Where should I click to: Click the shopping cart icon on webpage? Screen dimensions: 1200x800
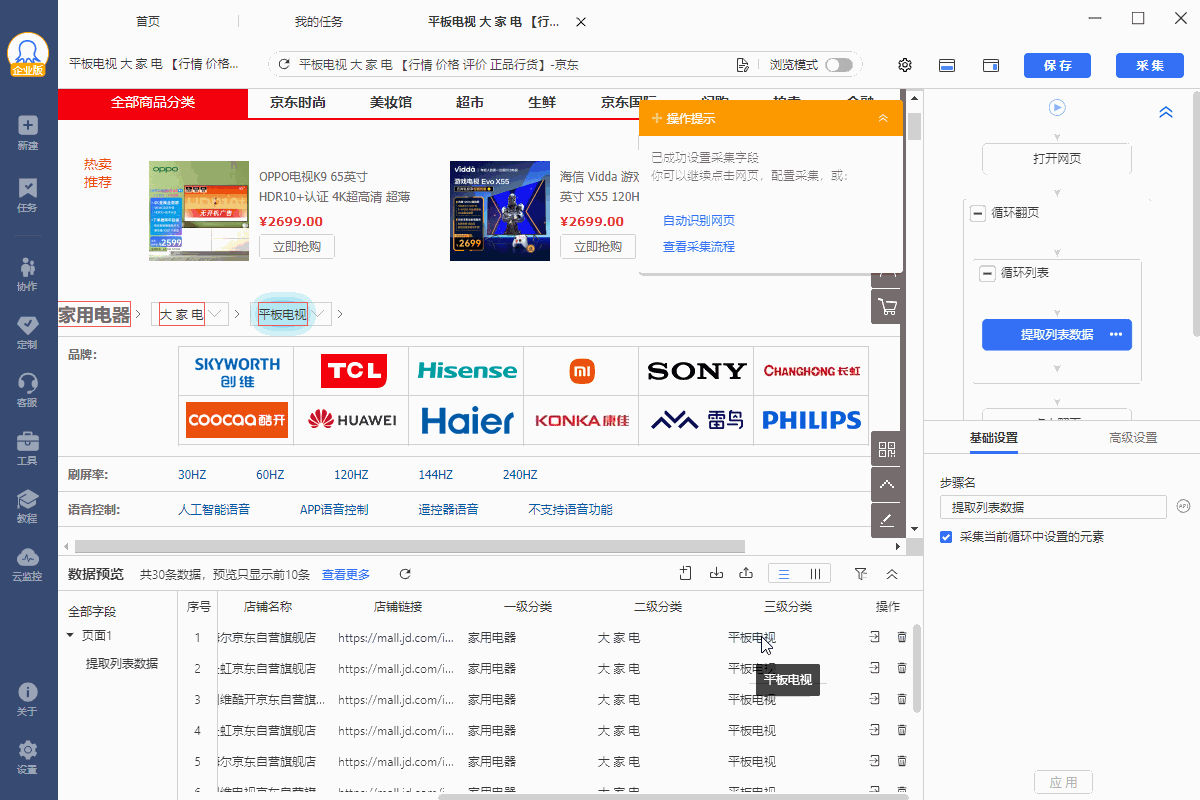click(887, 306)
